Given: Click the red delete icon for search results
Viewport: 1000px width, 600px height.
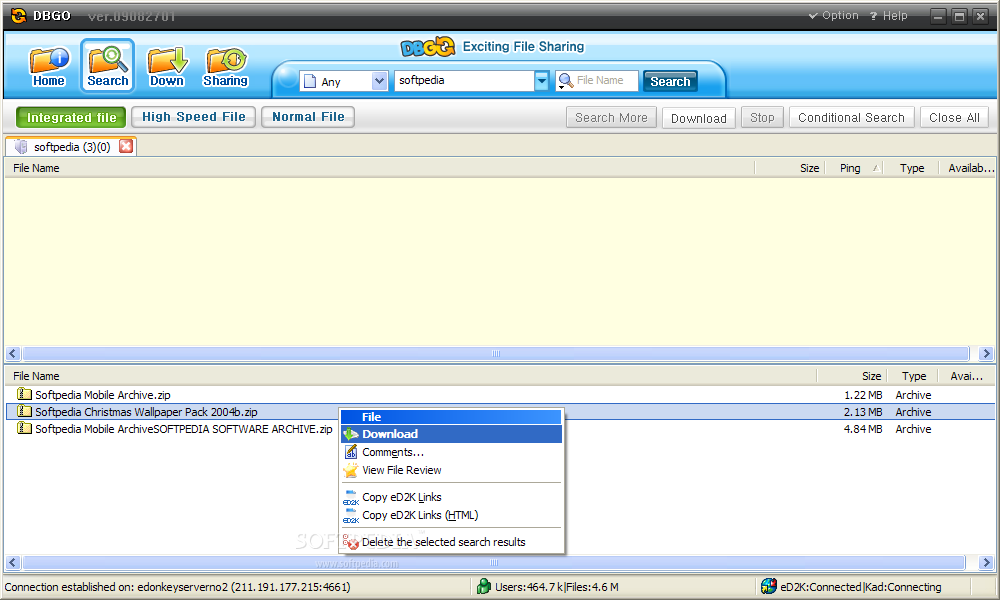Looking at the screenshot, I should 351,542.
